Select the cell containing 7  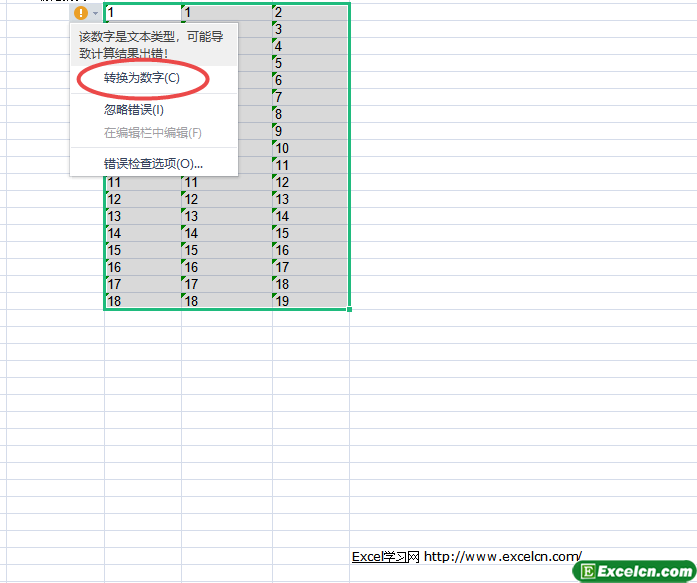[310, 97]
